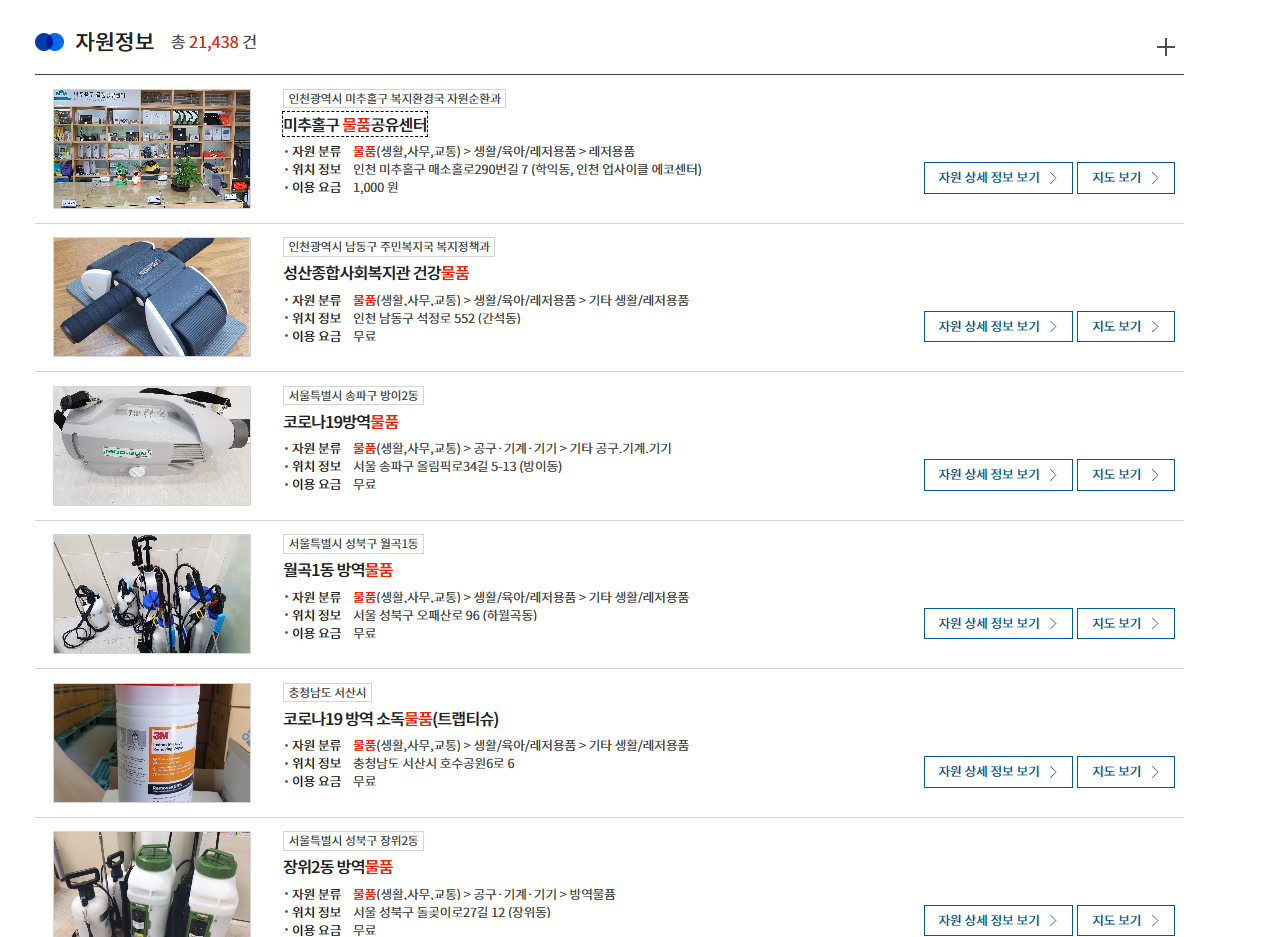The width and height of the screenshot is (1273, 937).
Task: Click 지도 보기 for 성산종합사회복지관 건강물품
Action: (x=1126, y=327)
